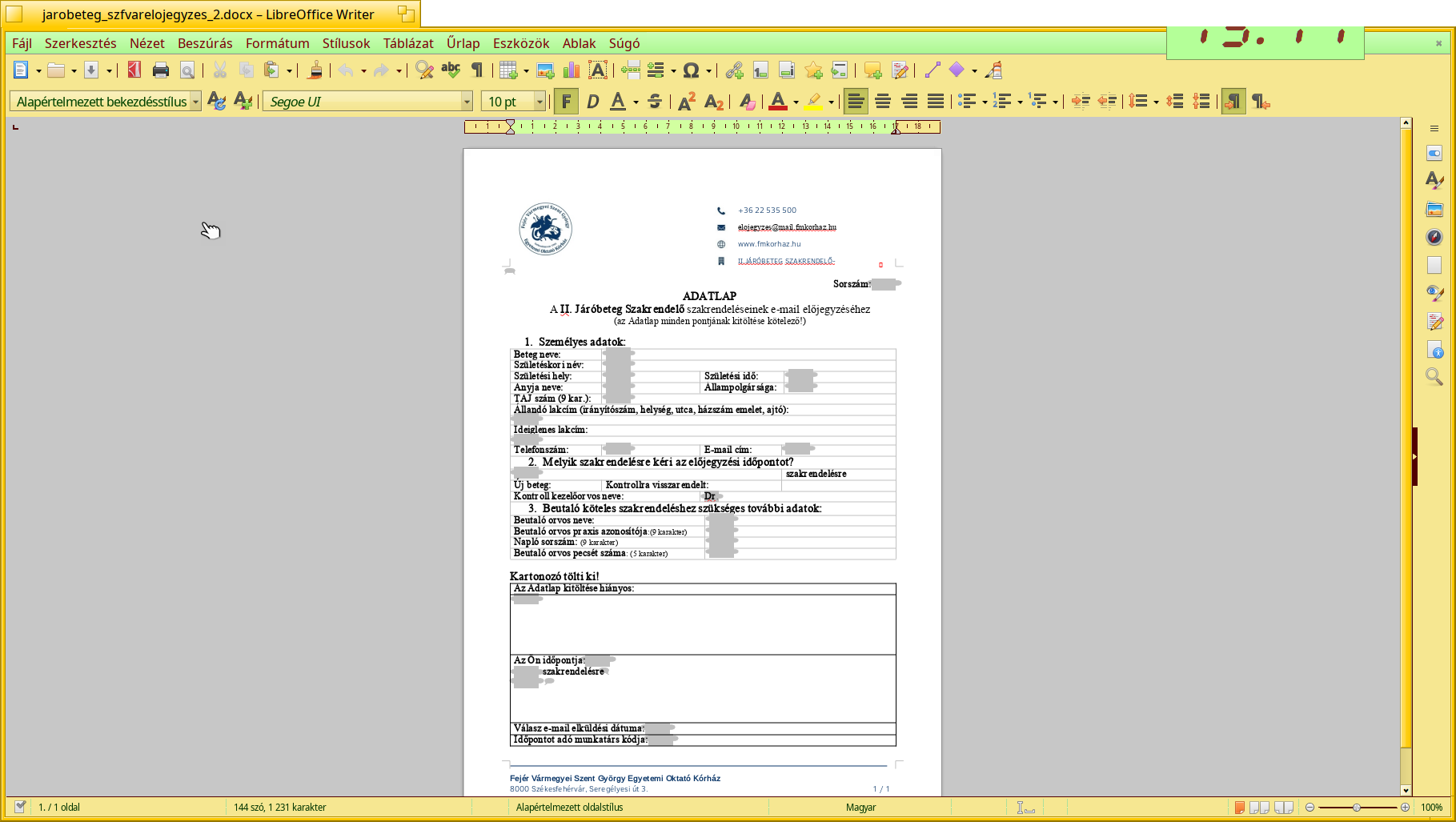
Task: Open the Beszúrás menu
Action: (x=205, y=43)
